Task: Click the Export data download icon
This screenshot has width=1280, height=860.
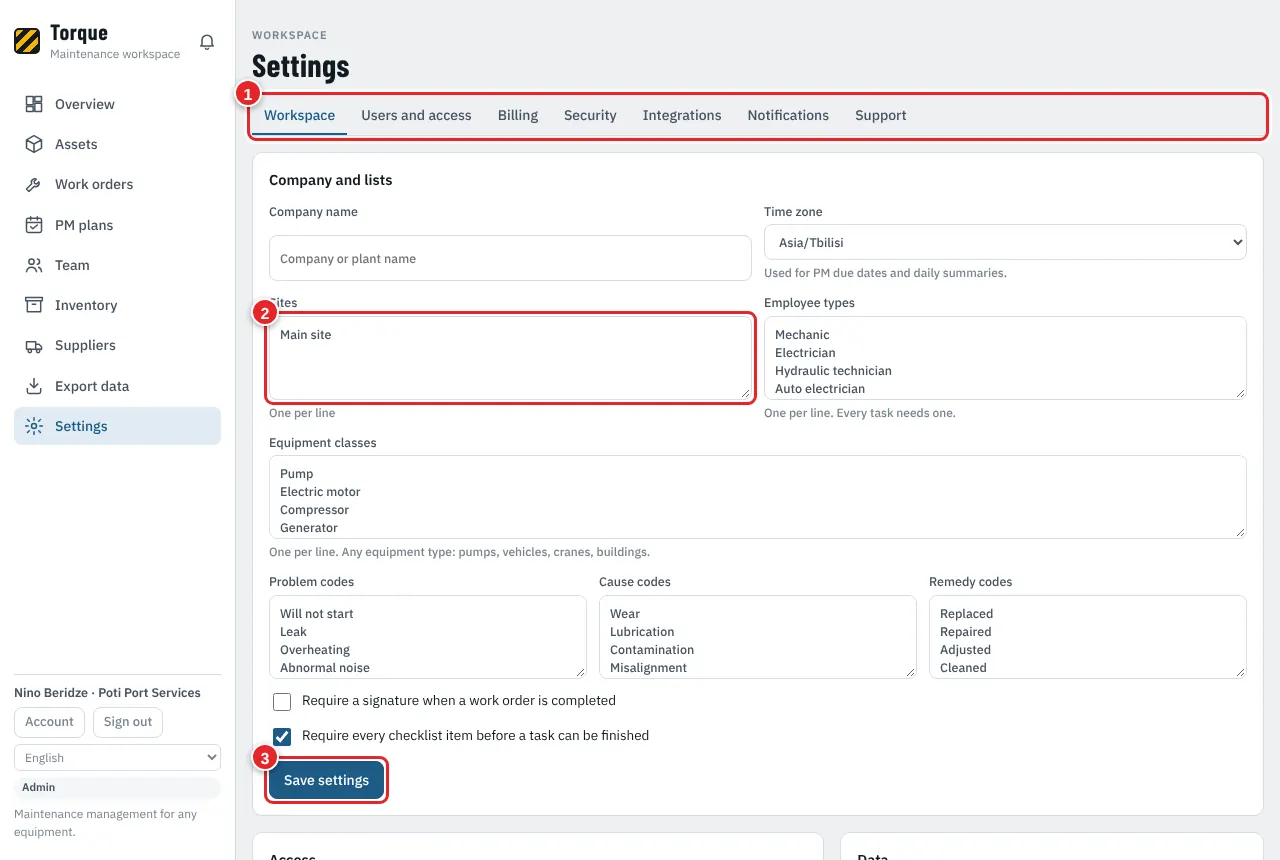Action: coord(34,386)
